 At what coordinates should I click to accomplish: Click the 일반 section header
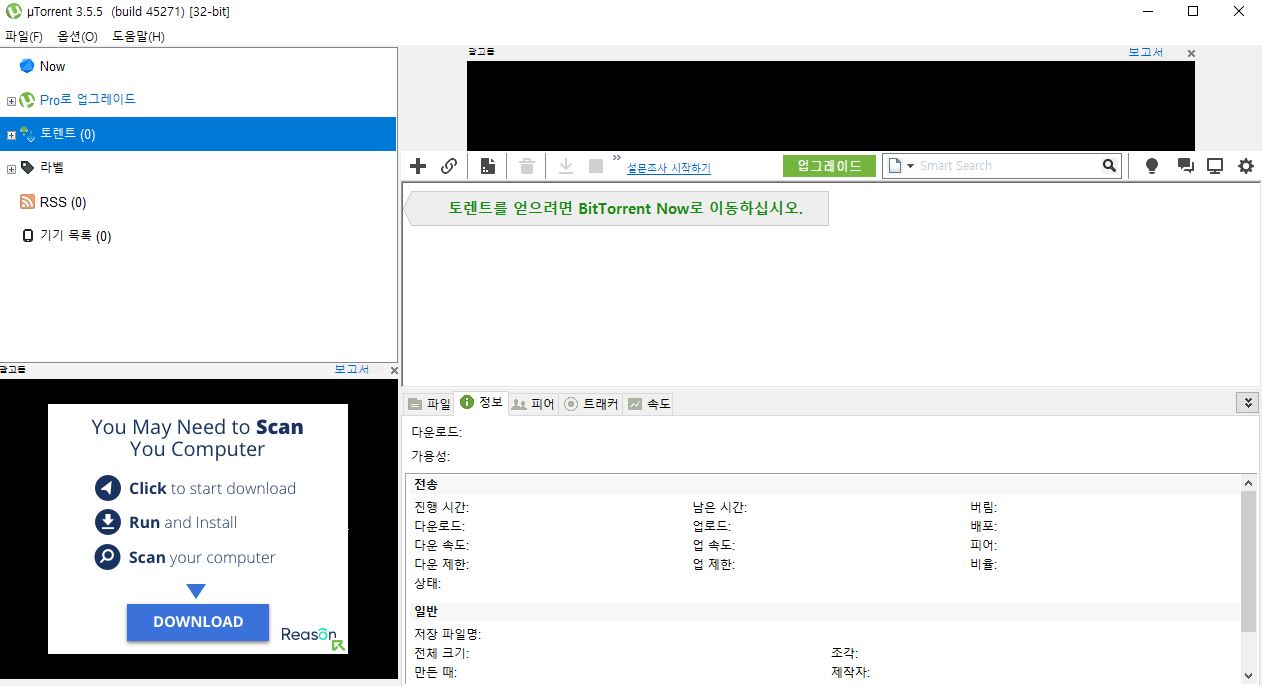coord(426,611)
